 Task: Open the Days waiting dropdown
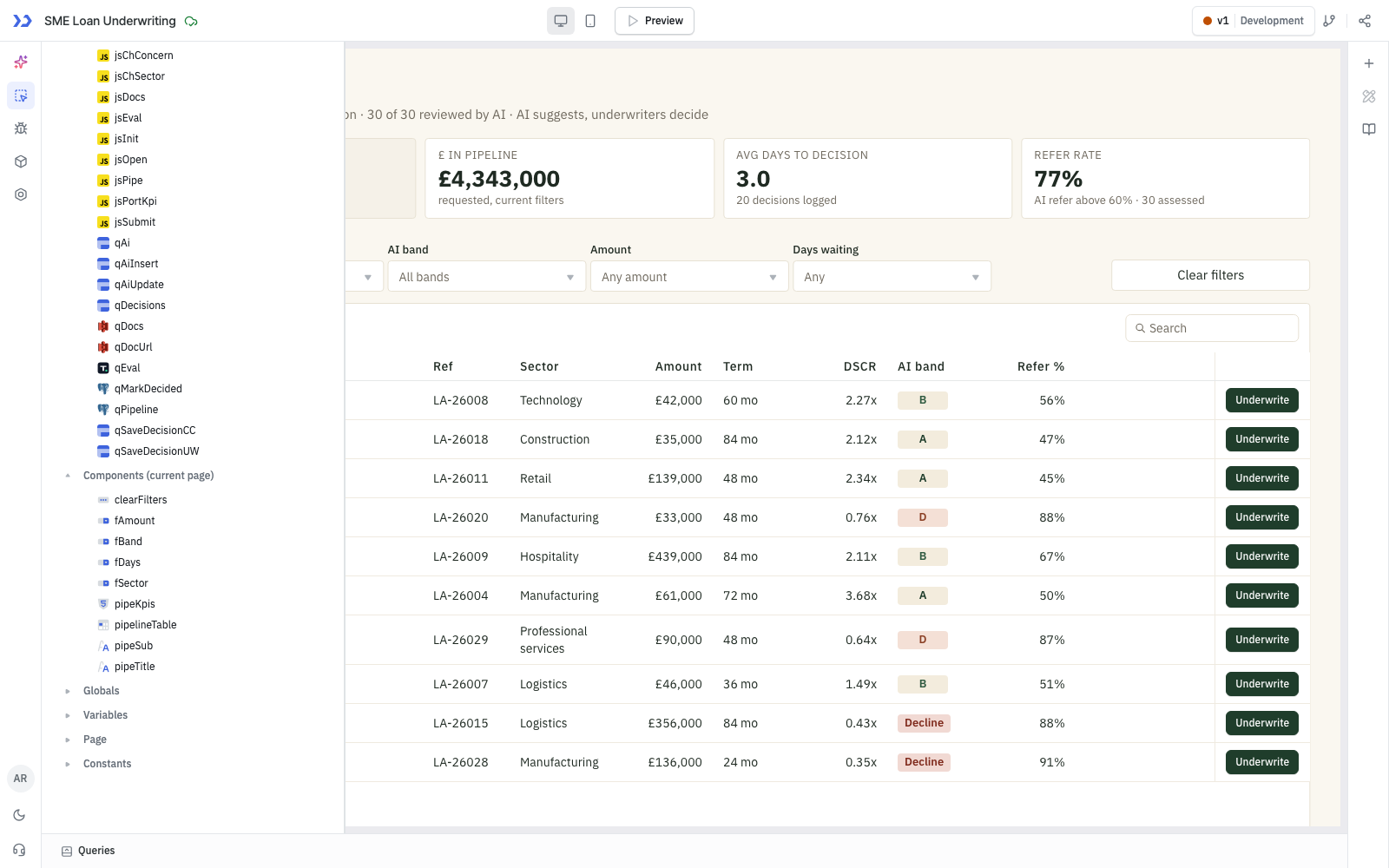click(x=892, y=277)
